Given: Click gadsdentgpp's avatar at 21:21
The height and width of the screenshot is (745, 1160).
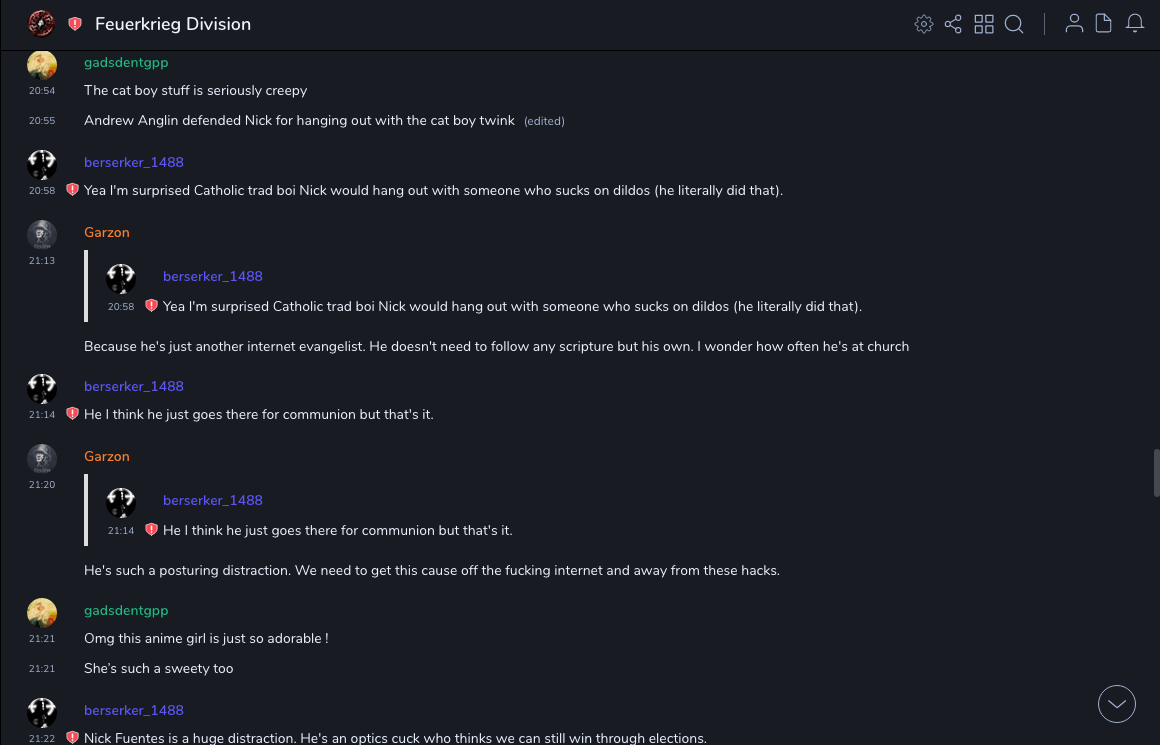Looking at the screenshot, I should click(x=42, y=613).
